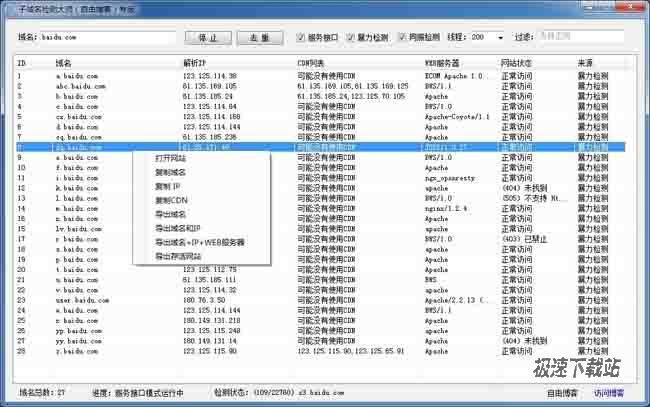Select the user.baidu.com row
The image size is (650, 407).
tap(320, 300)
